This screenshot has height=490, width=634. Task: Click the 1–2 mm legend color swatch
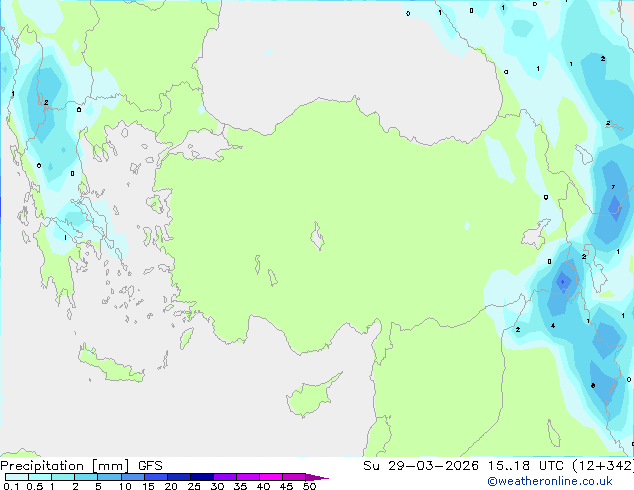[x=63, y=477]
